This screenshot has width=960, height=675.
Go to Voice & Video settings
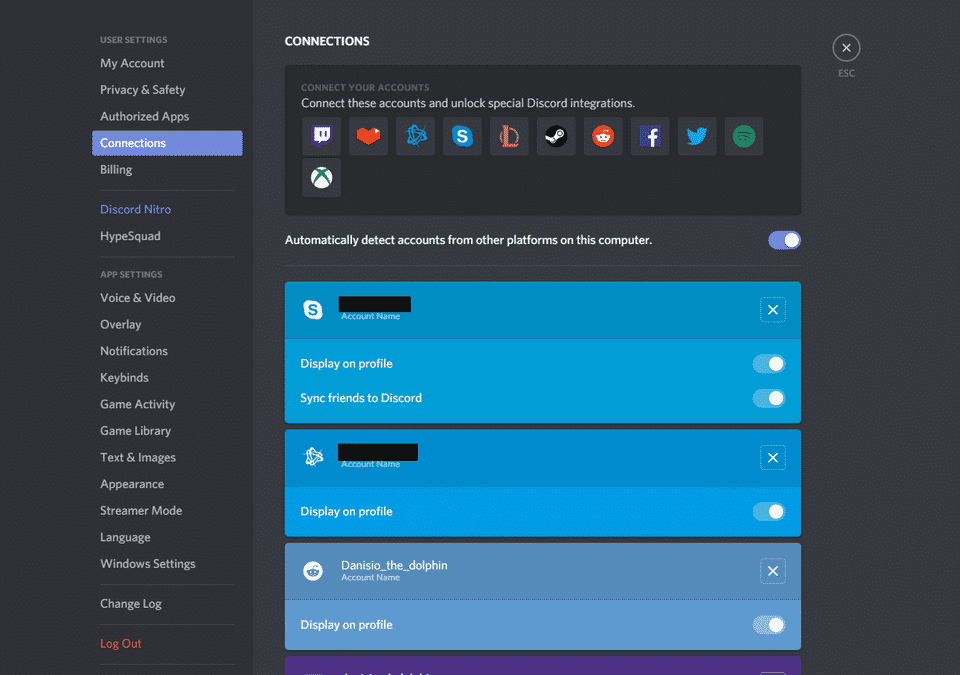[x=137, y=298]
